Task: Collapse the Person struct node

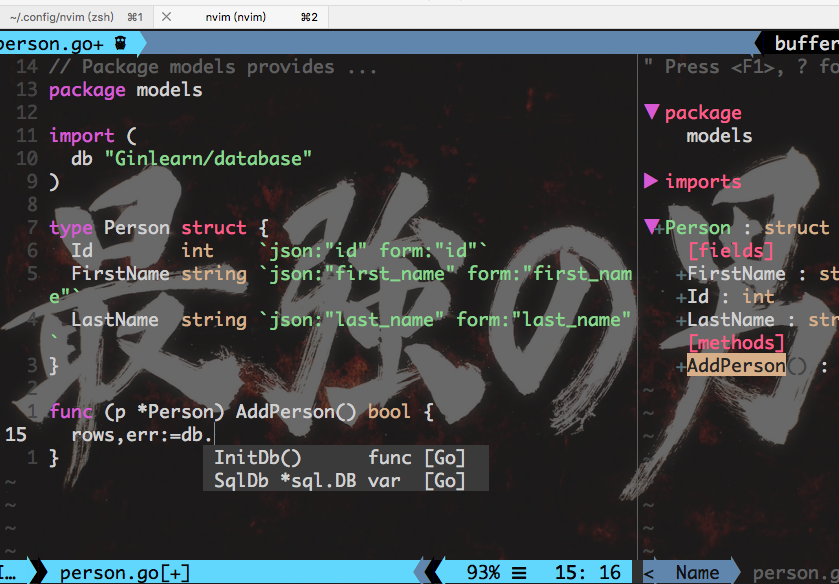Action: pyautogui.click(x=653, y=227)
